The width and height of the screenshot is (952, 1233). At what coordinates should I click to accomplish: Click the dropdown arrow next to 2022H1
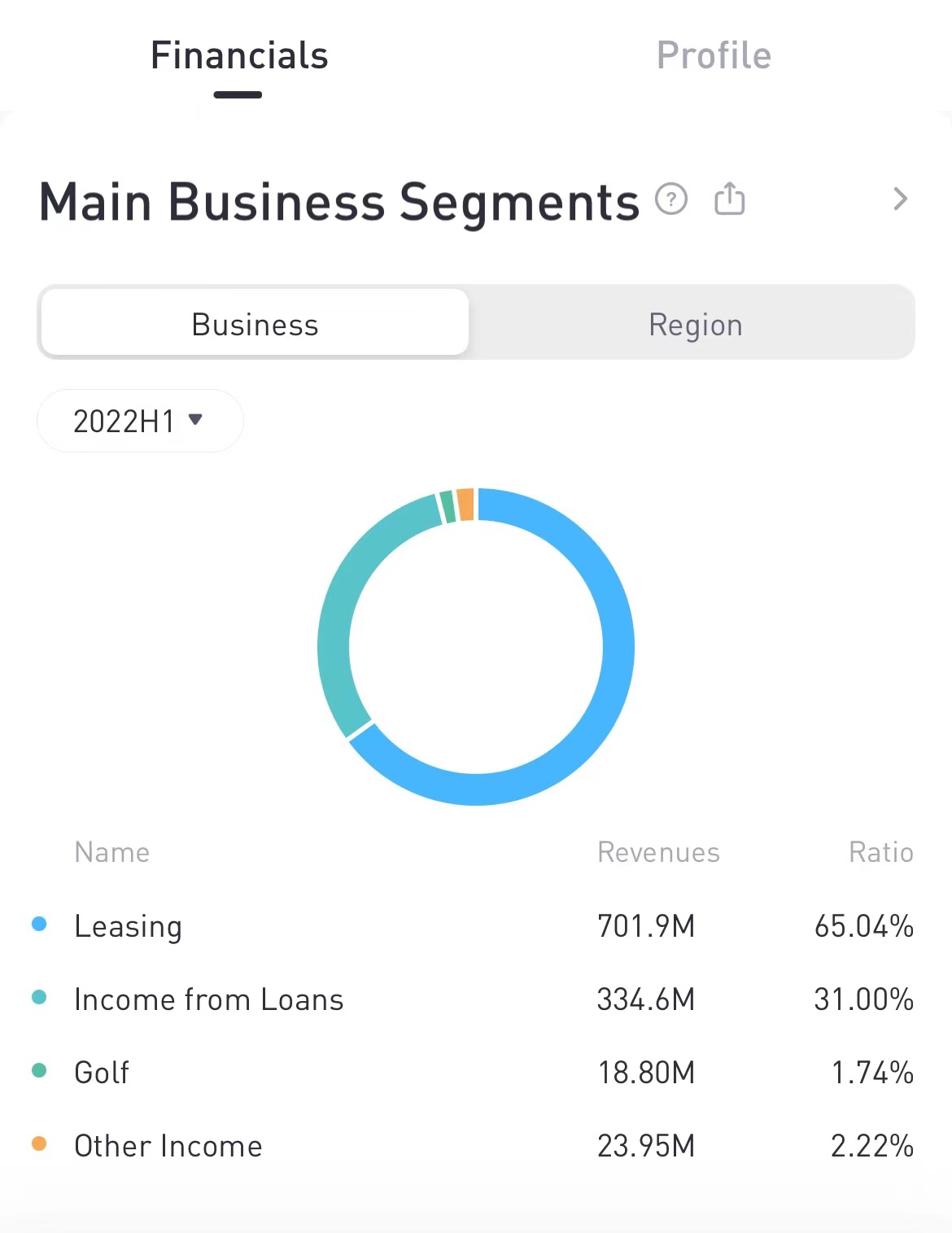(x=195, y=419)
